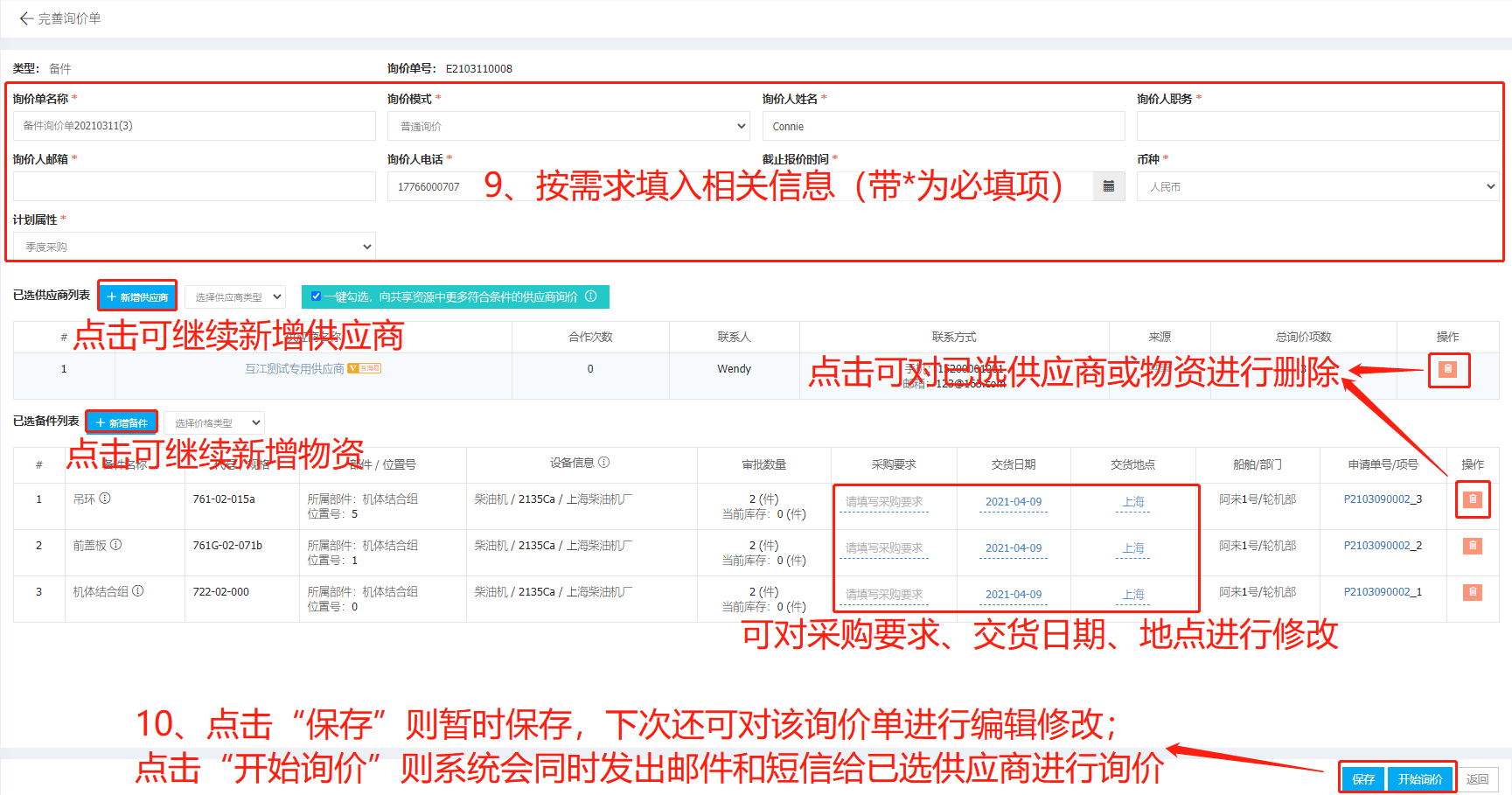Edit 采购要求 for the 前盖板 row
This screenshot has height=795, width=1512.
point(884,548)
